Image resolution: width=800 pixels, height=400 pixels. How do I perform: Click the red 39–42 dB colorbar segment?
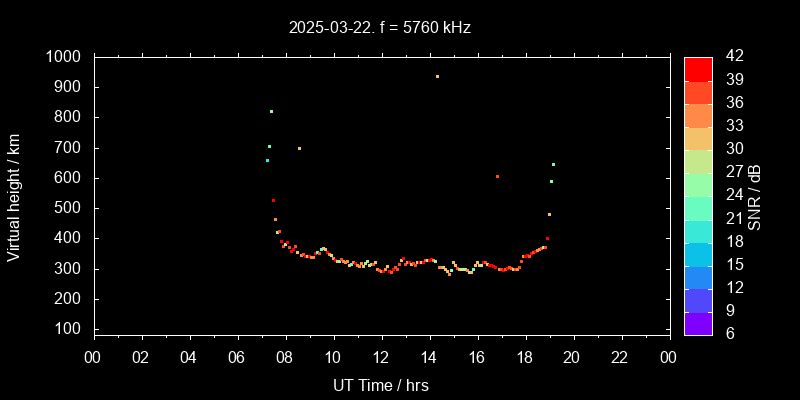pyautogui.click(x=698, y=68)
